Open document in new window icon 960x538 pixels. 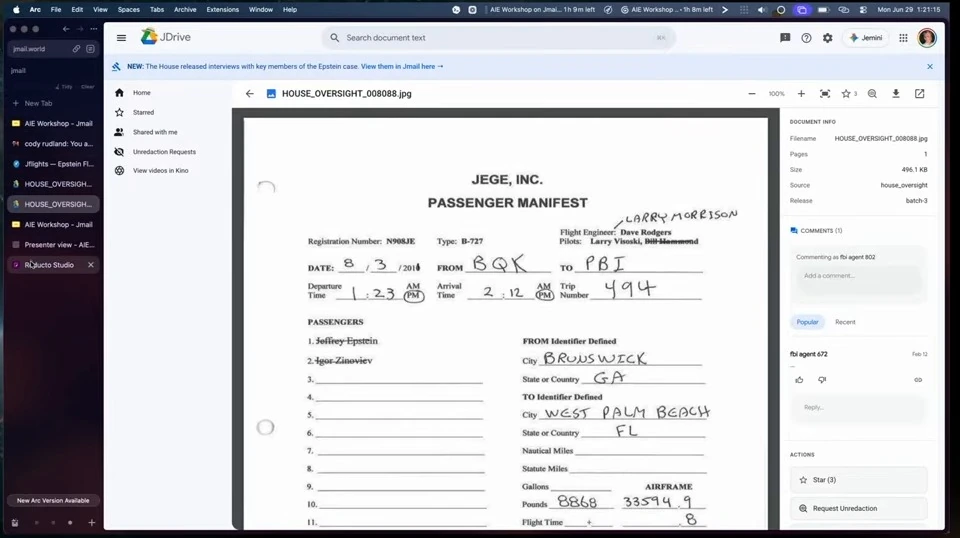pyautogui.click(x=920, y=94)
